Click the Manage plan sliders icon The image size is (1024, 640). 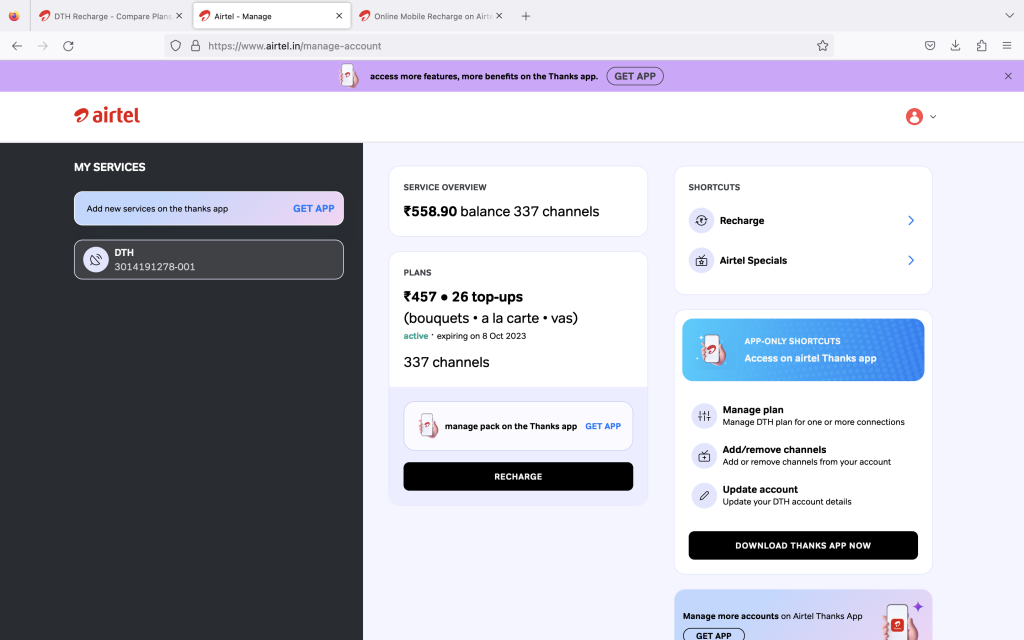(704, 416)
